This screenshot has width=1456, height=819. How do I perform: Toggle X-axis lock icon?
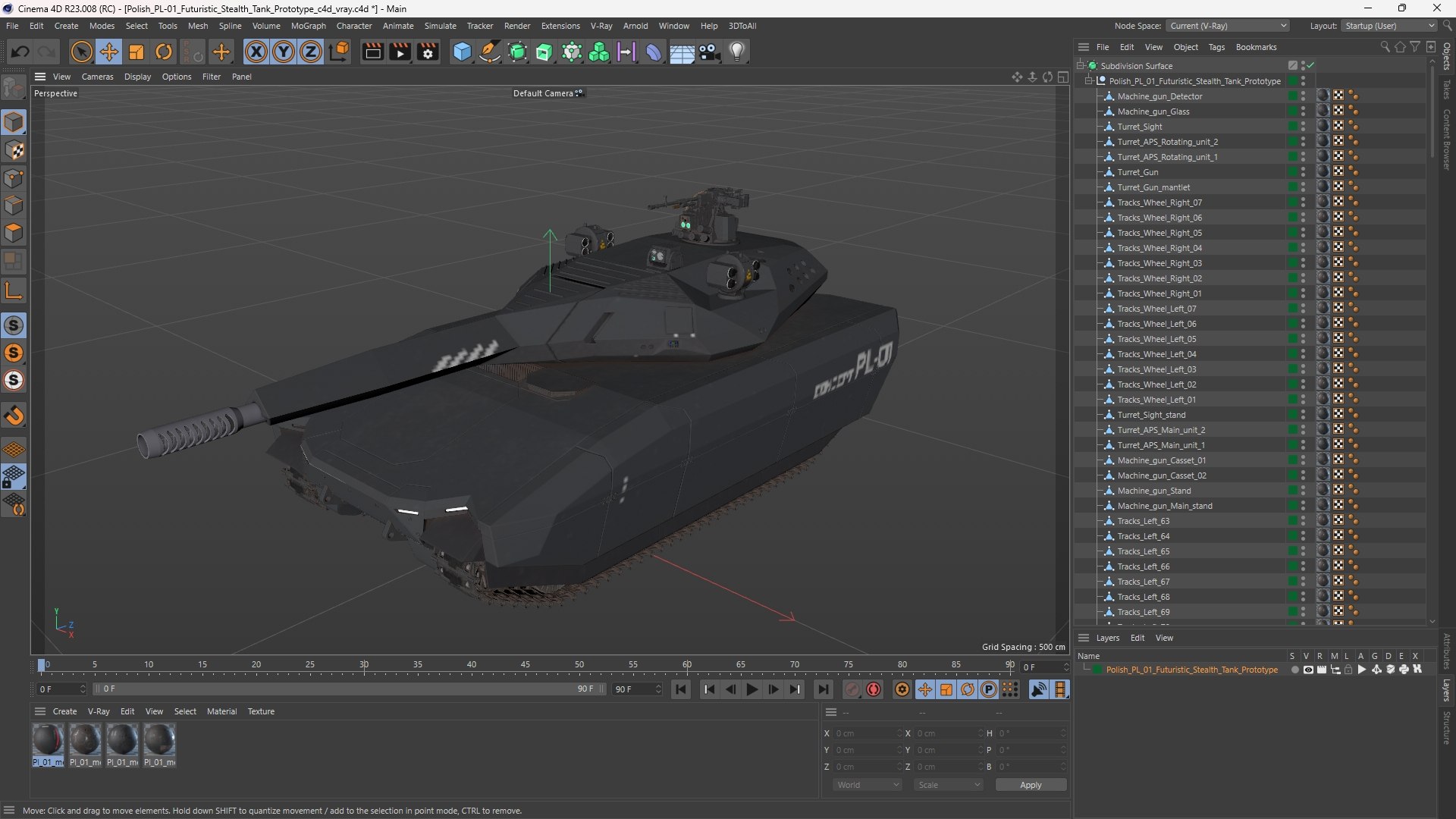coord(256,52)
